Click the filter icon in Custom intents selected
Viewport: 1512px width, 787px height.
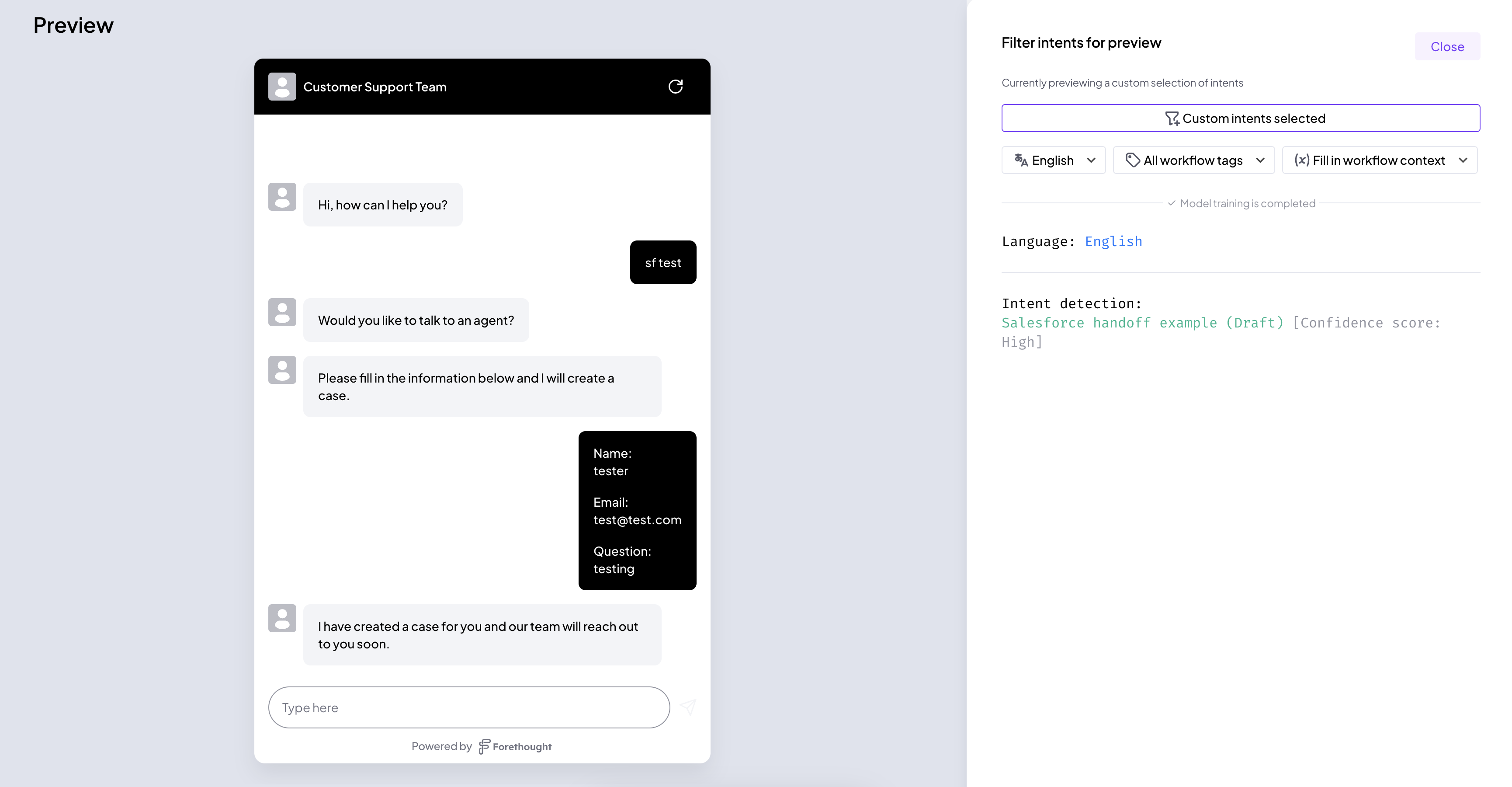(1172, 118)
